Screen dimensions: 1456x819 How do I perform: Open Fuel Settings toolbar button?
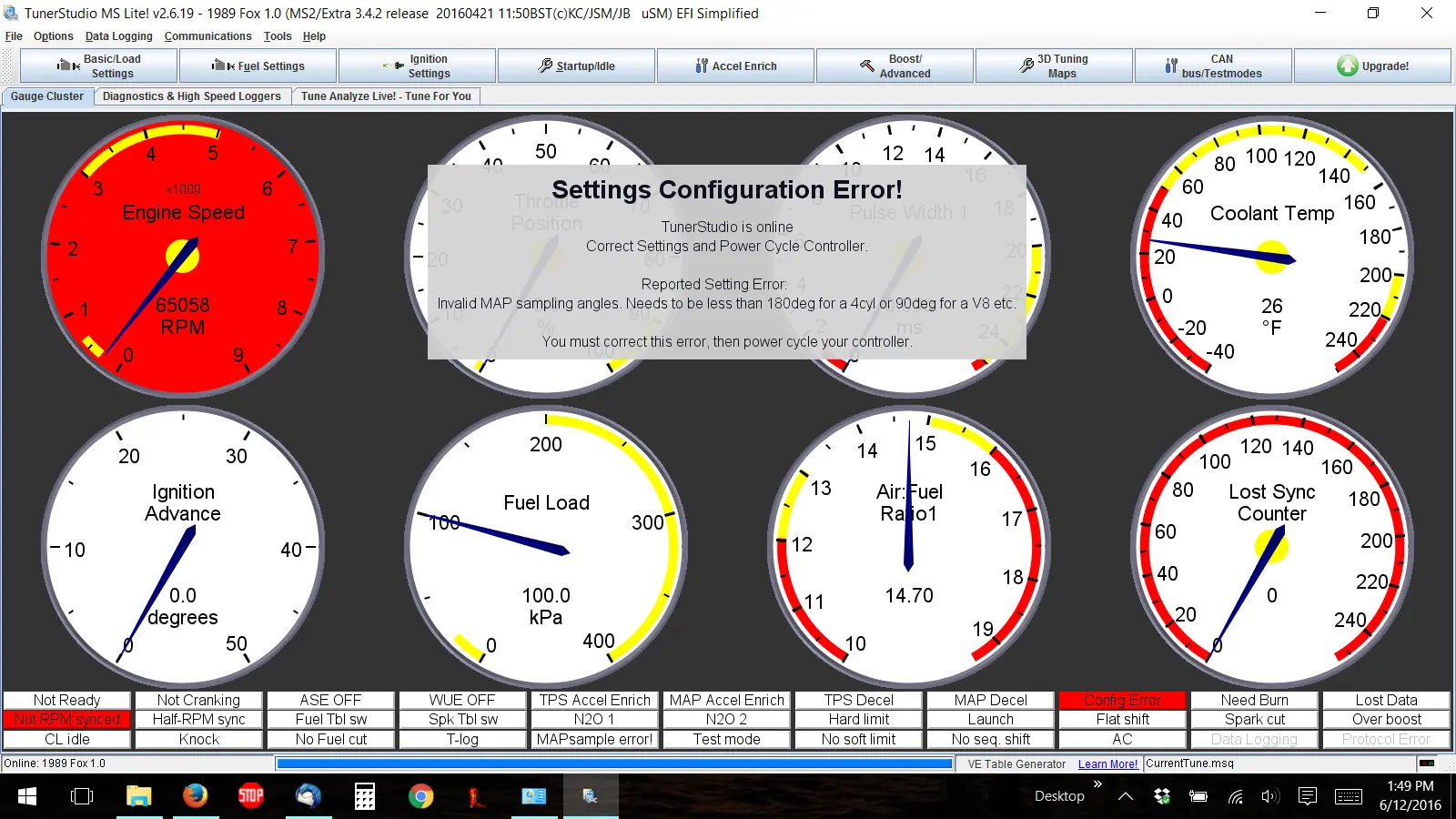click(258, 66)
